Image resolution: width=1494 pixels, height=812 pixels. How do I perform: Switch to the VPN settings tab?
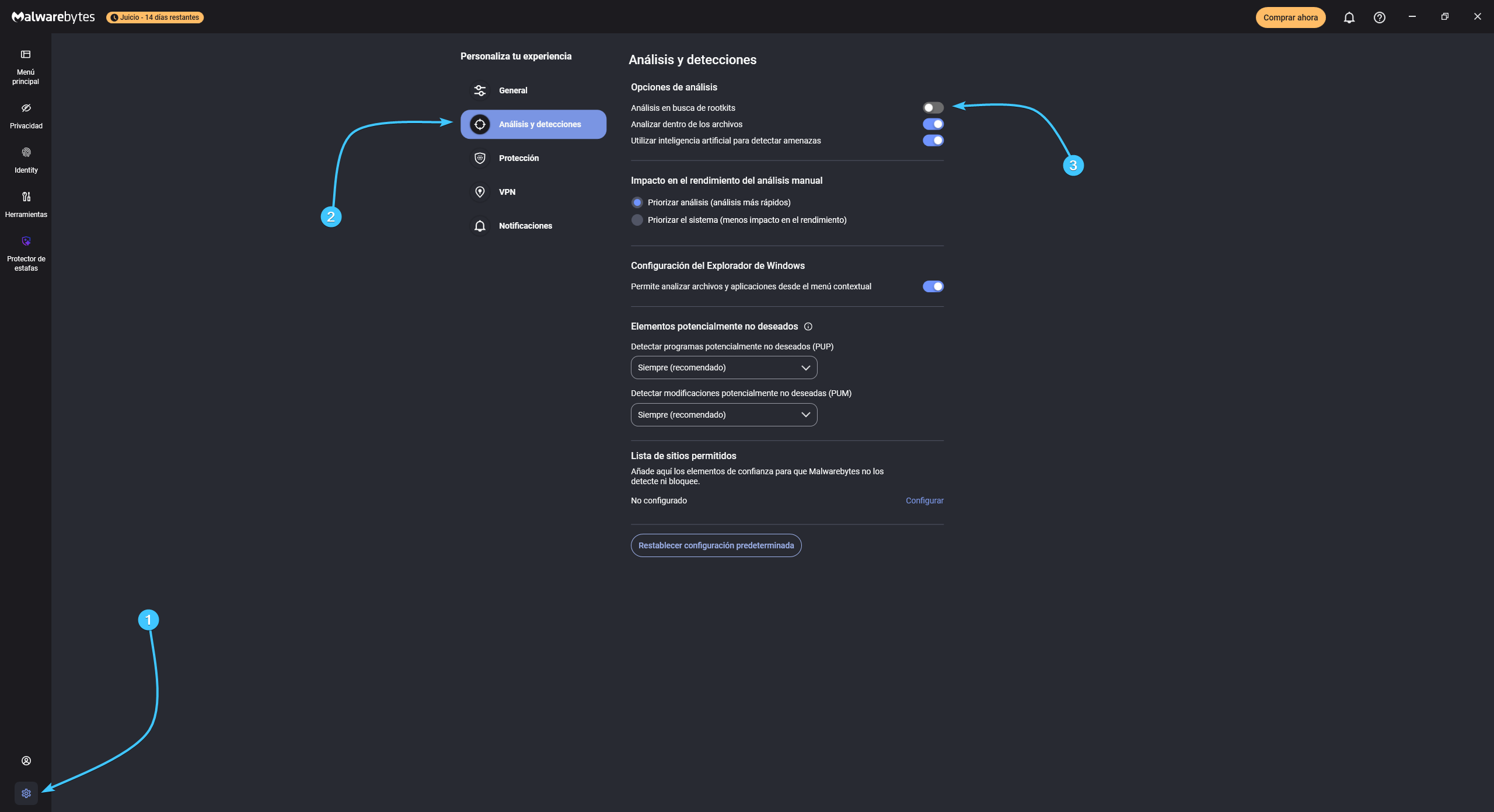(533, 192)
